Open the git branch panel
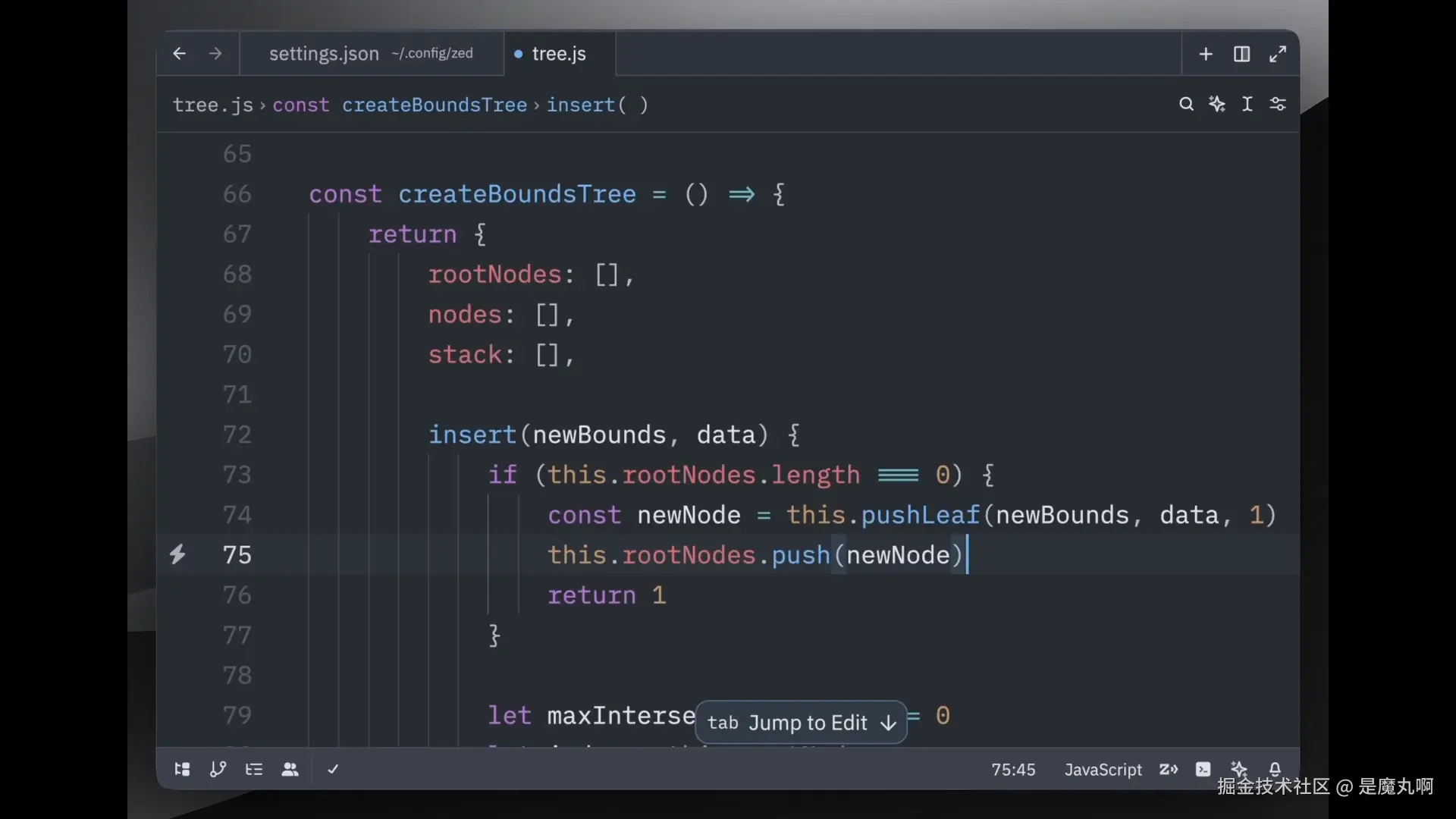Image resolution: width=1456 pixels, height=819 pixels. click(218, 769)
